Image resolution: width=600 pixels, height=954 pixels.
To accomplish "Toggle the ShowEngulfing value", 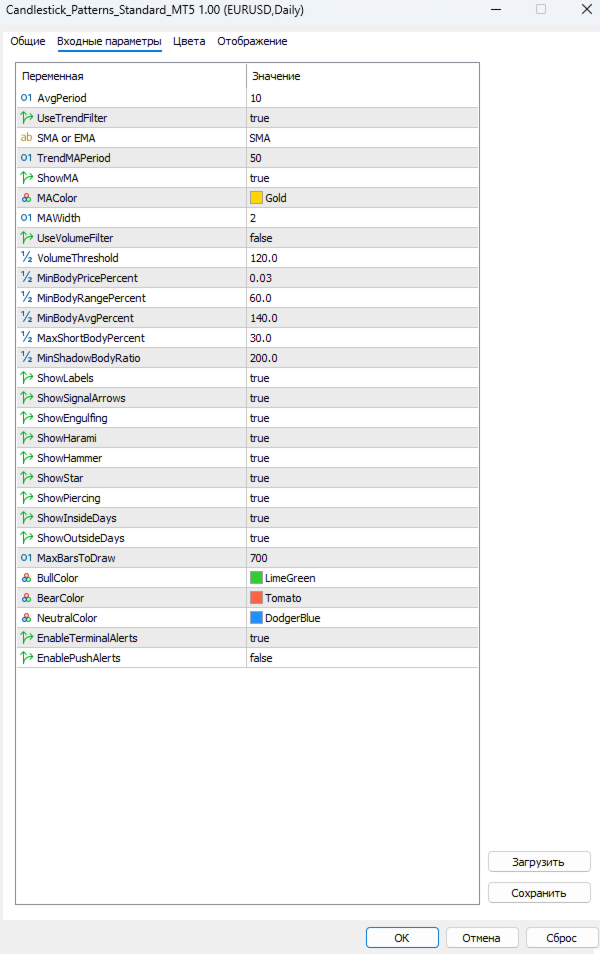I will pyautogui.click(x=362, y=418).
